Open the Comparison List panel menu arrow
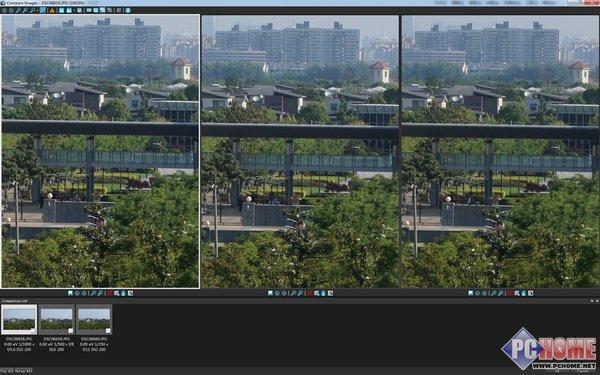Screen dimensions: 600x375 (592, 301)
